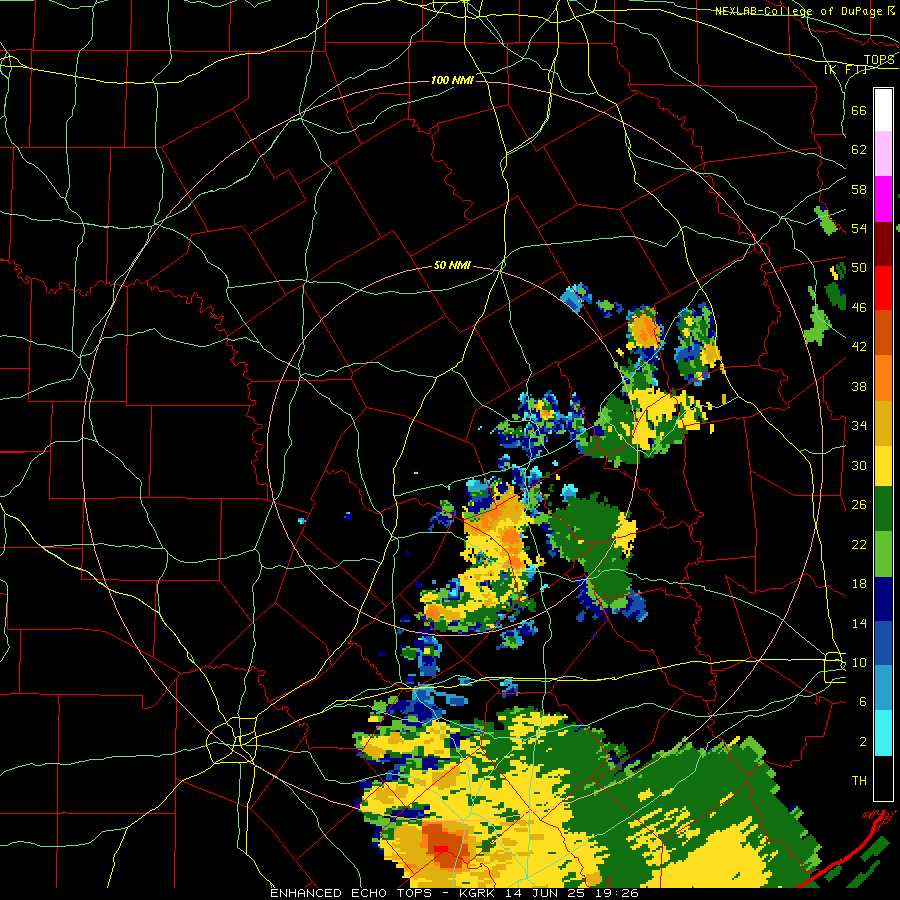Click the legend value "42"

coord(859,347)
